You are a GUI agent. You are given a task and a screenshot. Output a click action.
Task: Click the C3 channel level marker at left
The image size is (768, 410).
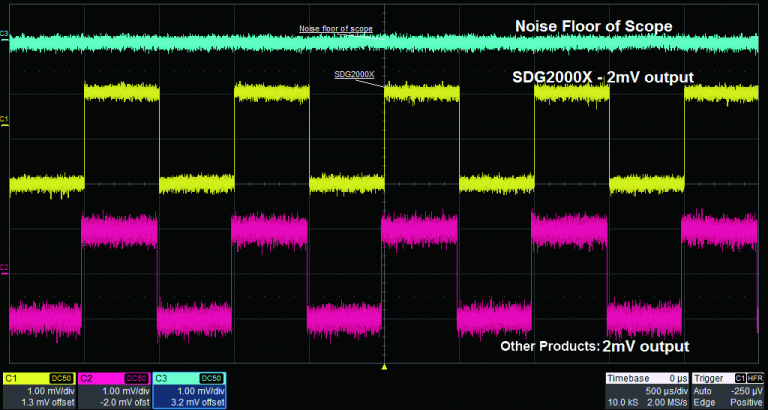(x=5, y=35)
